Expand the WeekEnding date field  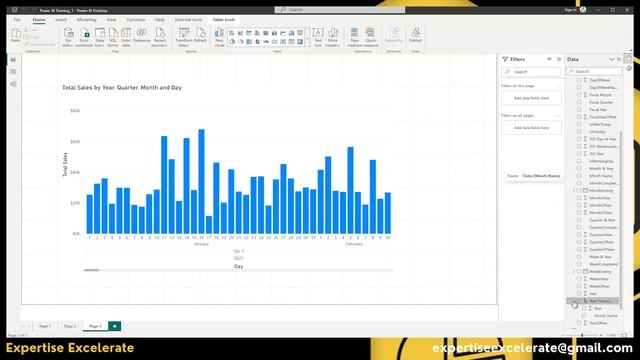pos(573,271)
